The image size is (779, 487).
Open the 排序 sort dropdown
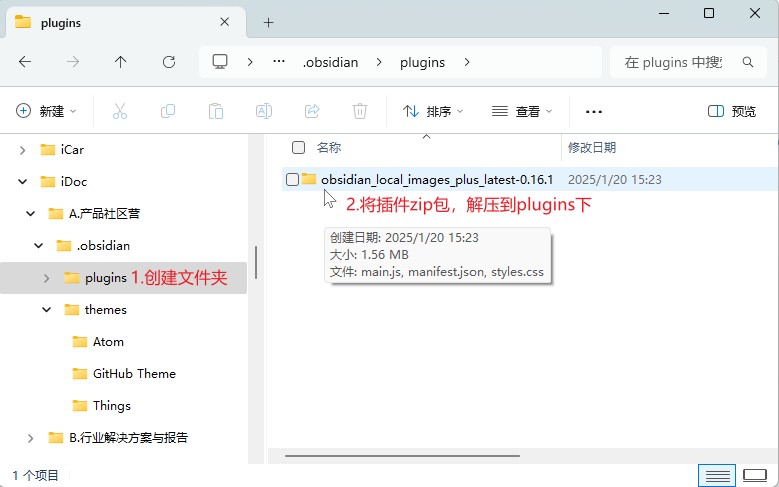432,111
